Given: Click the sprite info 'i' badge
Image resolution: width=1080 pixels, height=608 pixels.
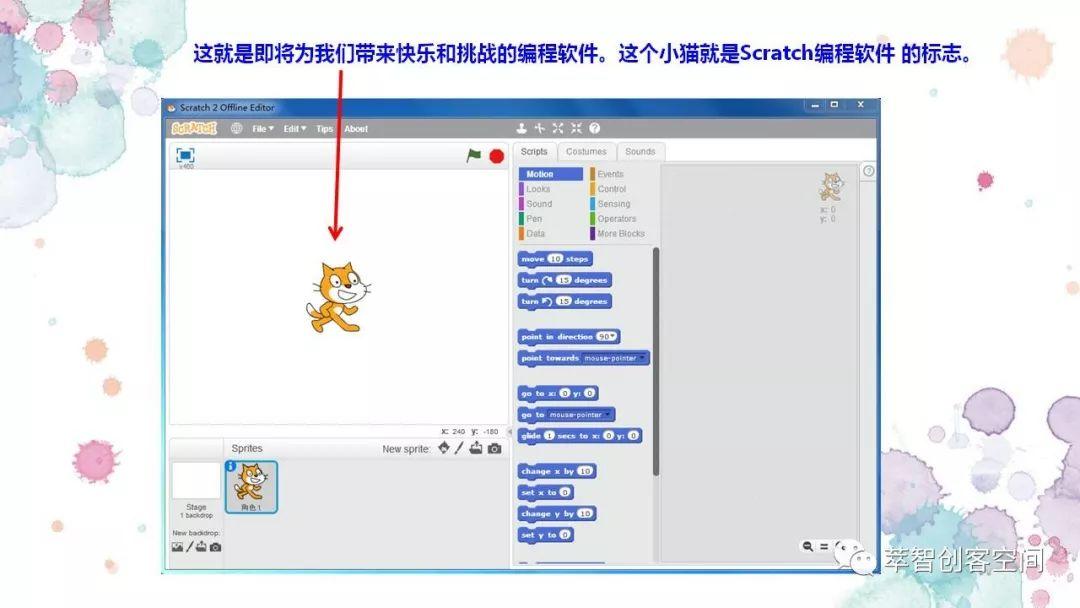Looking at the screenshot, I should [231, 466].
